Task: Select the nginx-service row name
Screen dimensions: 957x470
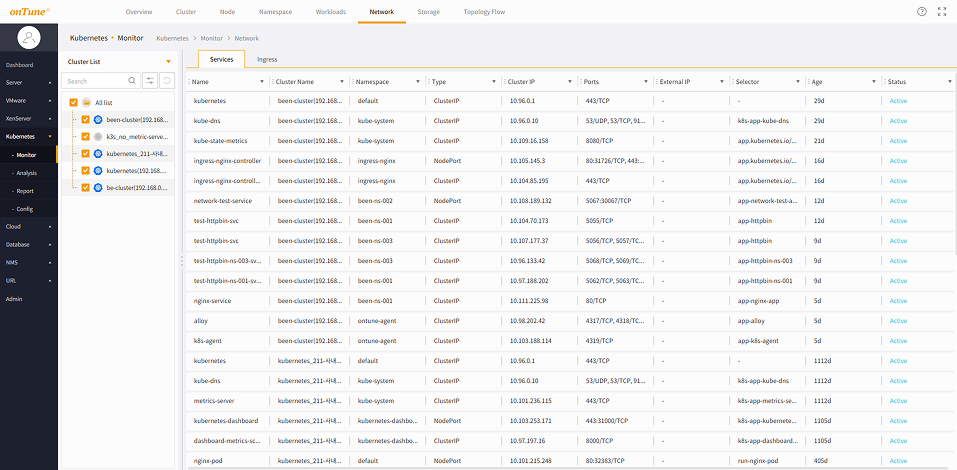Action: [212, 300]
